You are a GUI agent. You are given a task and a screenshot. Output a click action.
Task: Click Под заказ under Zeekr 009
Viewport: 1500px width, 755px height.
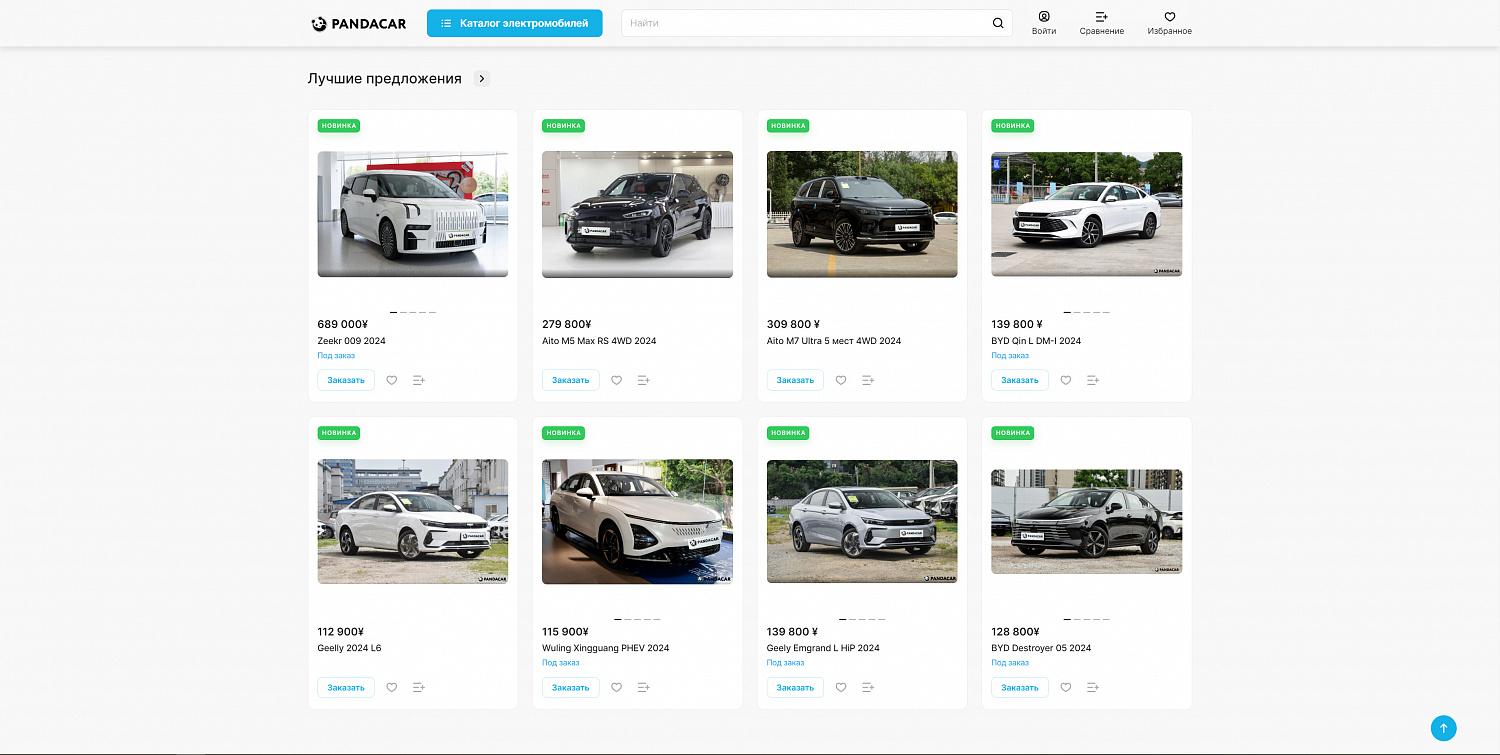coord(336,355)
